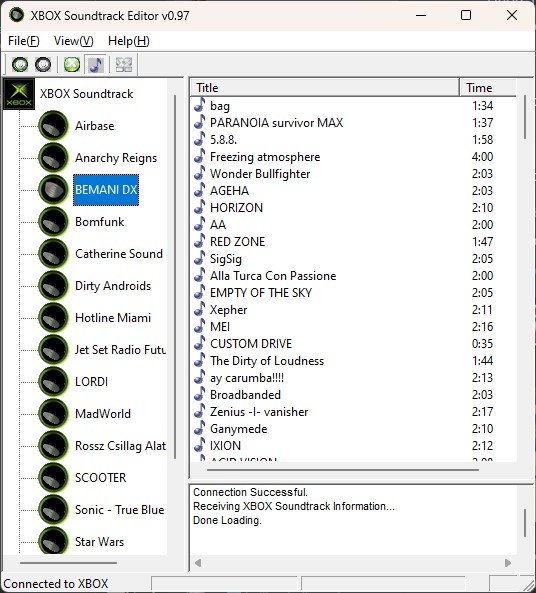The image size is (536, 593).
Task: Select the Star Wars soundtrack label
Action: pyautogui.click(x=99, y=542)
